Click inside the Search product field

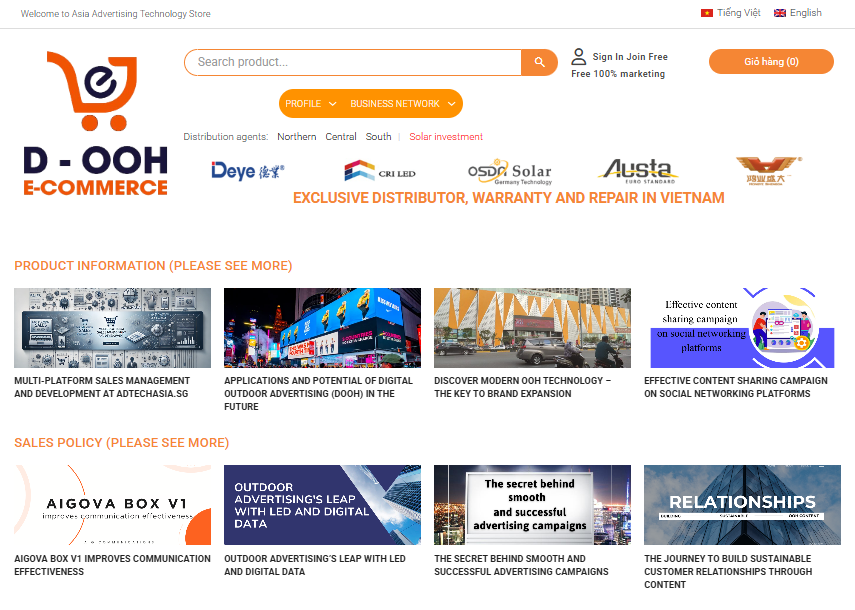click(x=352, y=62)
